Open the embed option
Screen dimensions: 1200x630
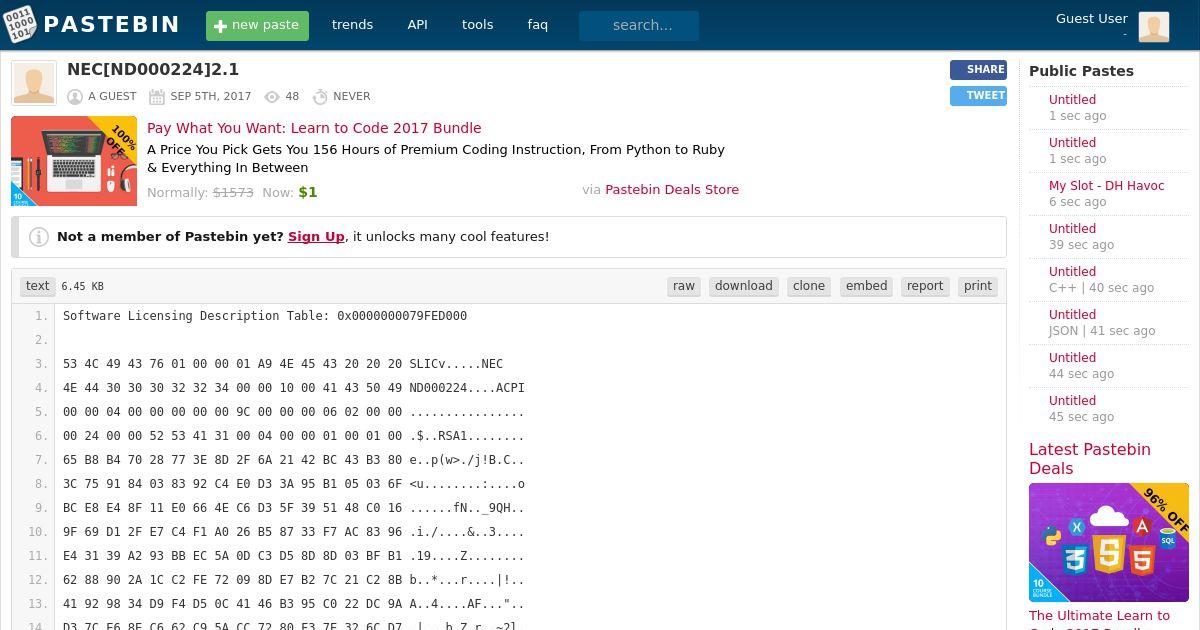(866, 286)
